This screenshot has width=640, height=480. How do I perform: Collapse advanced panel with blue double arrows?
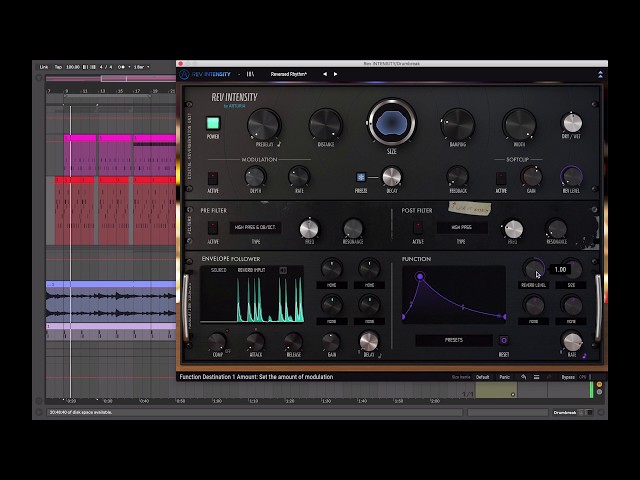click(600, 74)
